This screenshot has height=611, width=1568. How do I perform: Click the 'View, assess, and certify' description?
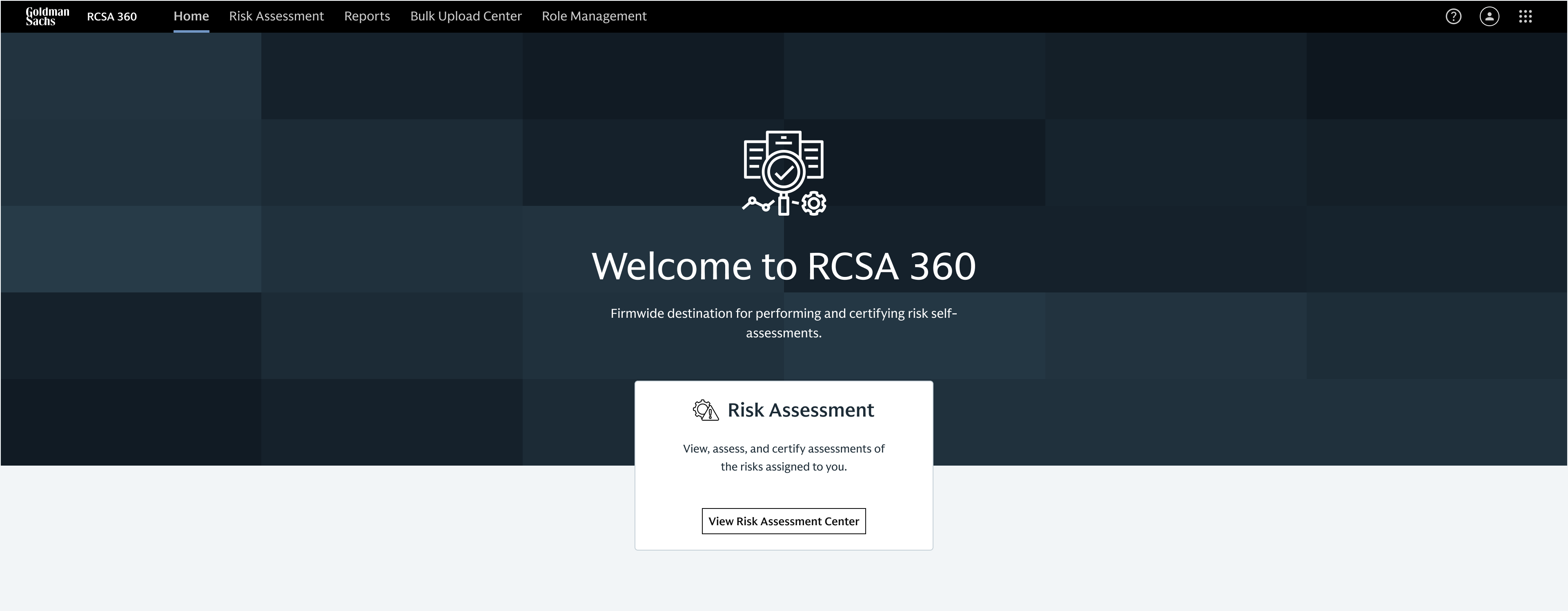click(x=784, y=458)
